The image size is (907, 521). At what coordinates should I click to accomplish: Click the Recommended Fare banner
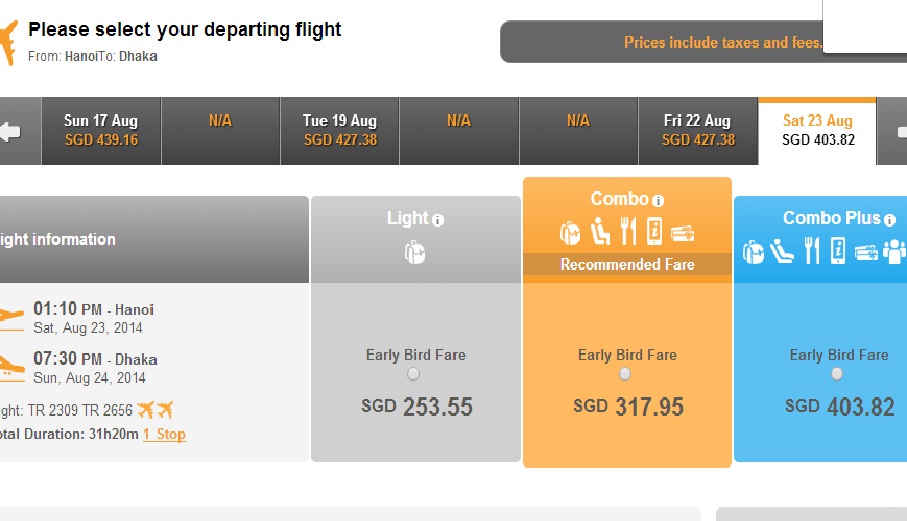pyautogui.click(x=627, y=264)
